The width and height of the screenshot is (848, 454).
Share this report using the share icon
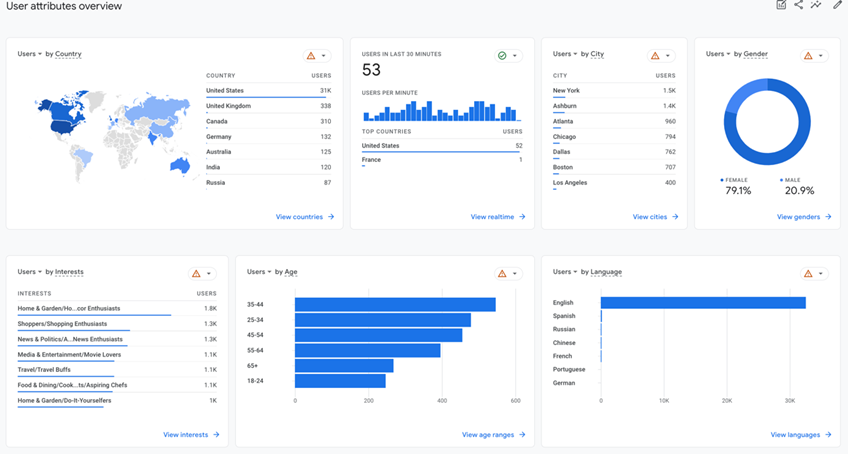pos(799,5)
